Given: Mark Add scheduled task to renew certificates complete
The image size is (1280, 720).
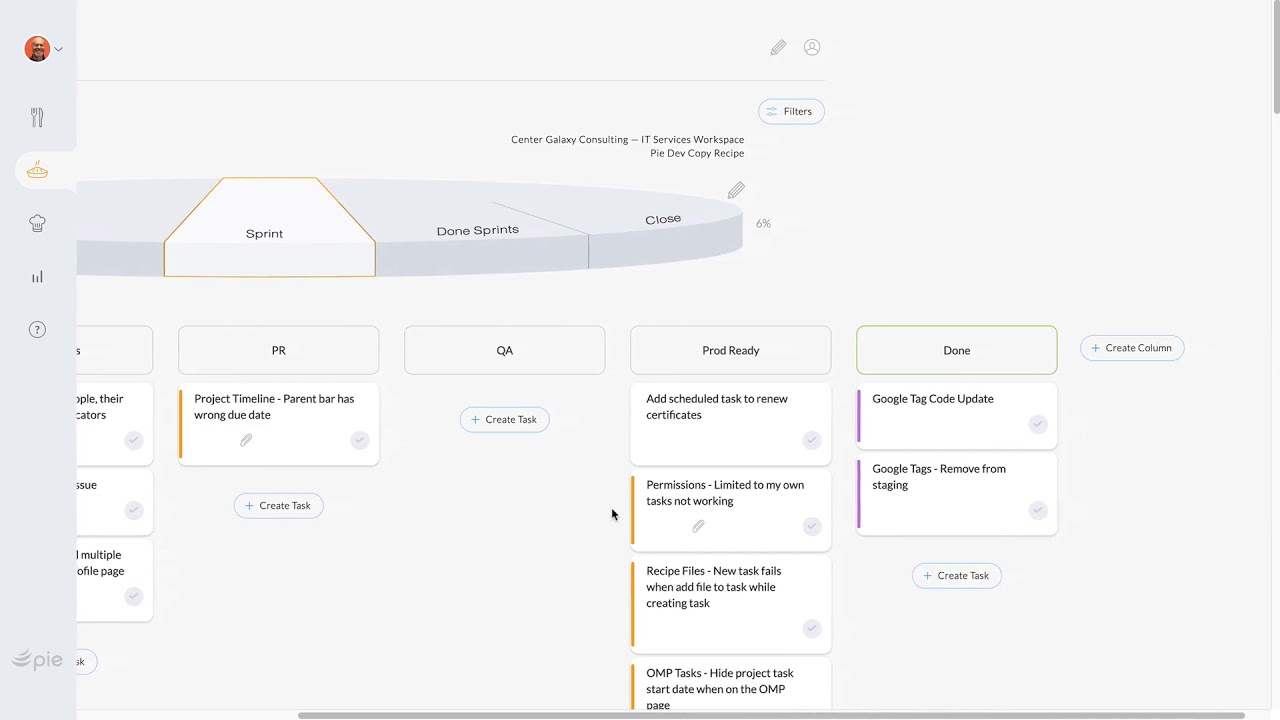Looking at the screenshot, I should coord(812,440).
